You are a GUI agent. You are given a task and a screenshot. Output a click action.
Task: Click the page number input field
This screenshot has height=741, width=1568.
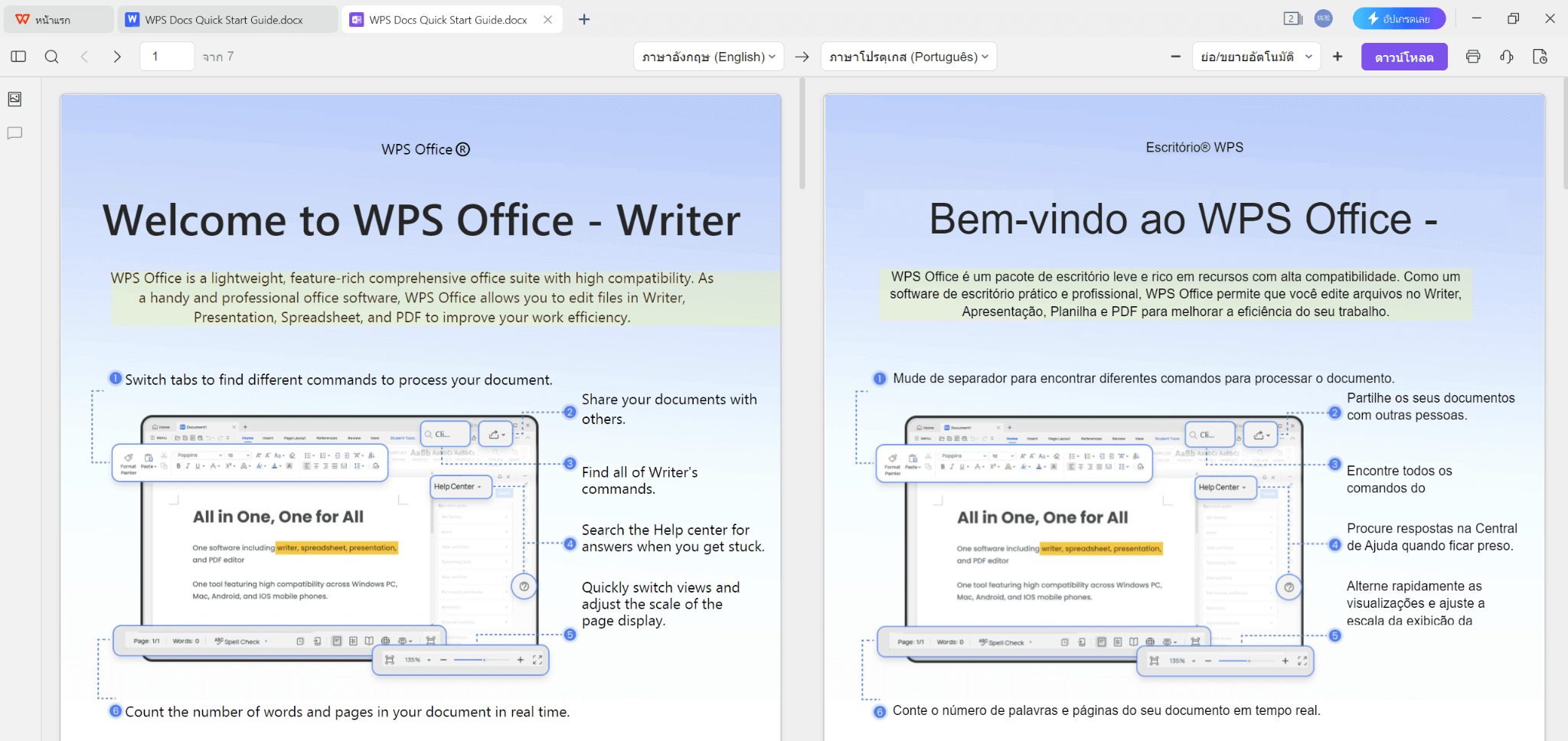coord(167,57)
